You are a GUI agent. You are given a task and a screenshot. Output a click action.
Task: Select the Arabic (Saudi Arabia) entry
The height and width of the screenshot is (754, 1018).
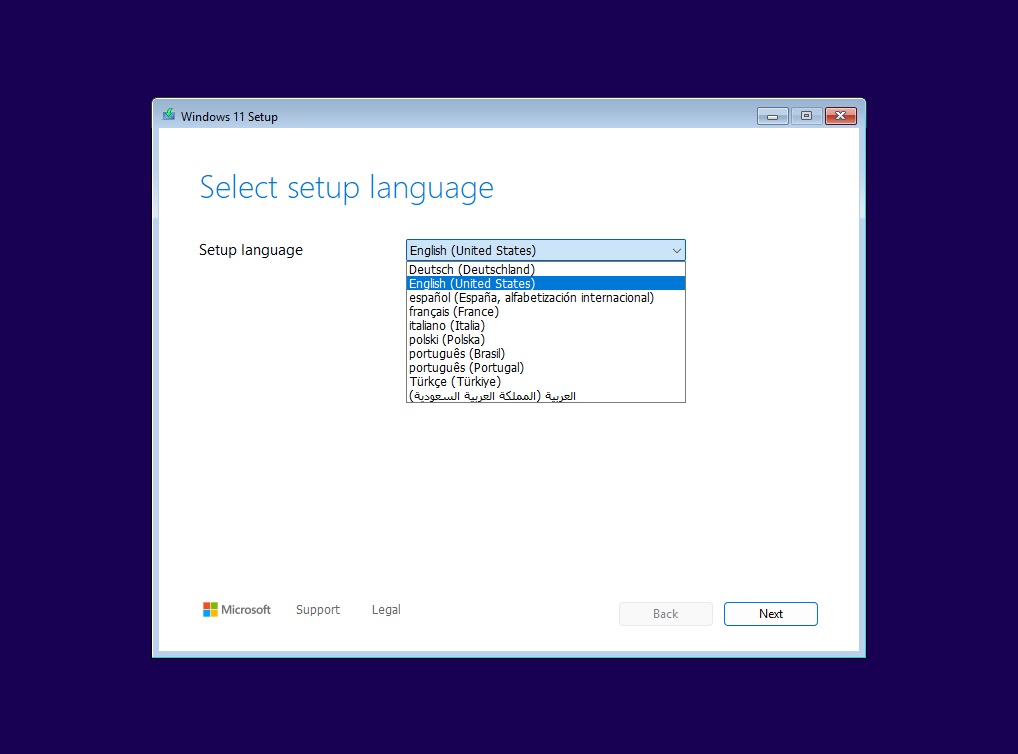pyautogui.click(x=545, y=396)
